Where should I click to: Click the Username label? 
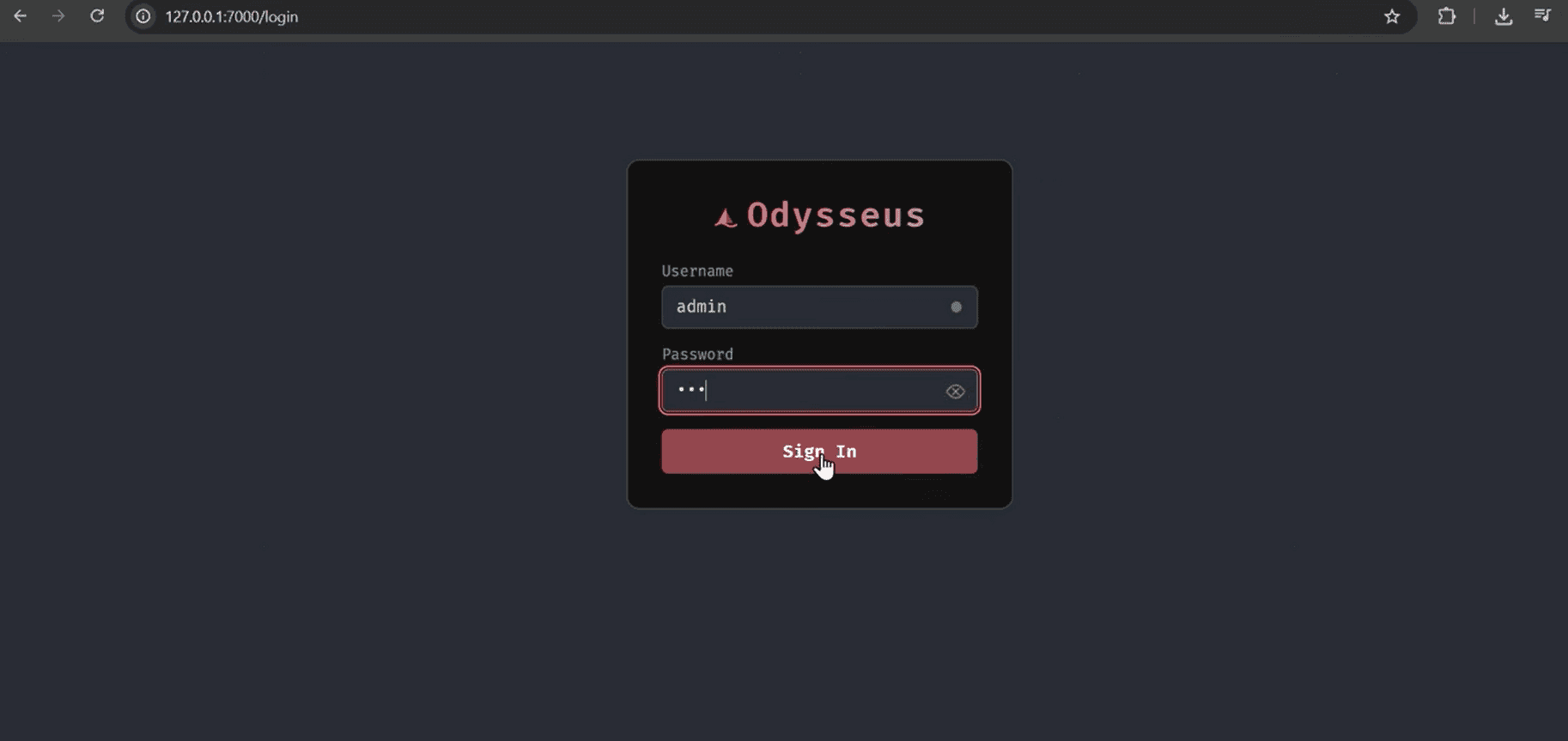point(697,271)
